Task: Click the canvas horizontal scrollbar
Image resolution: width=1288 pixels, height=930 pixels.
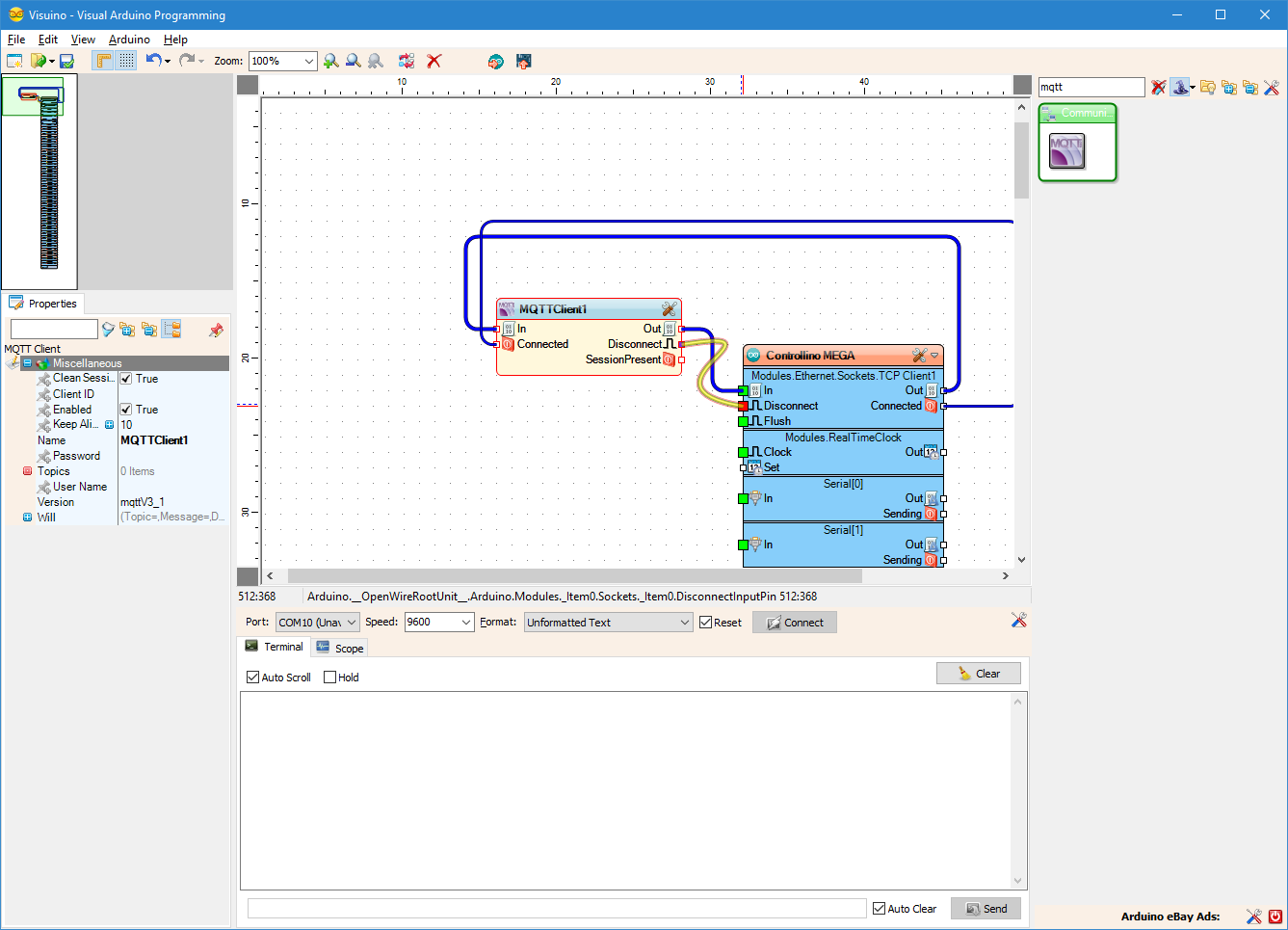Action: pos(574,575)
